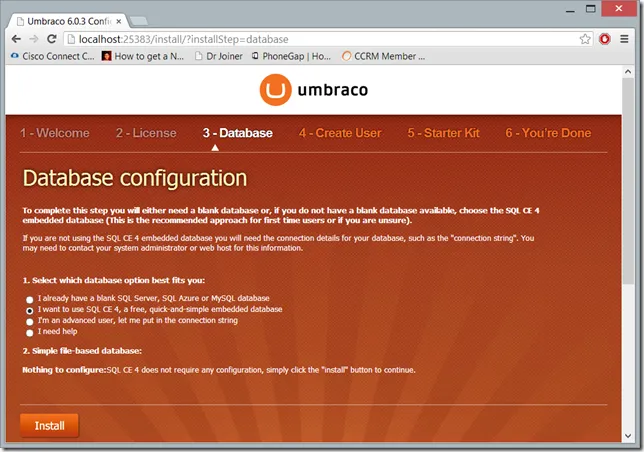The height and width of the screenshot is (452, 644).
Task: Select the blank SQL Server database option
Action: [x=30, y=300]
